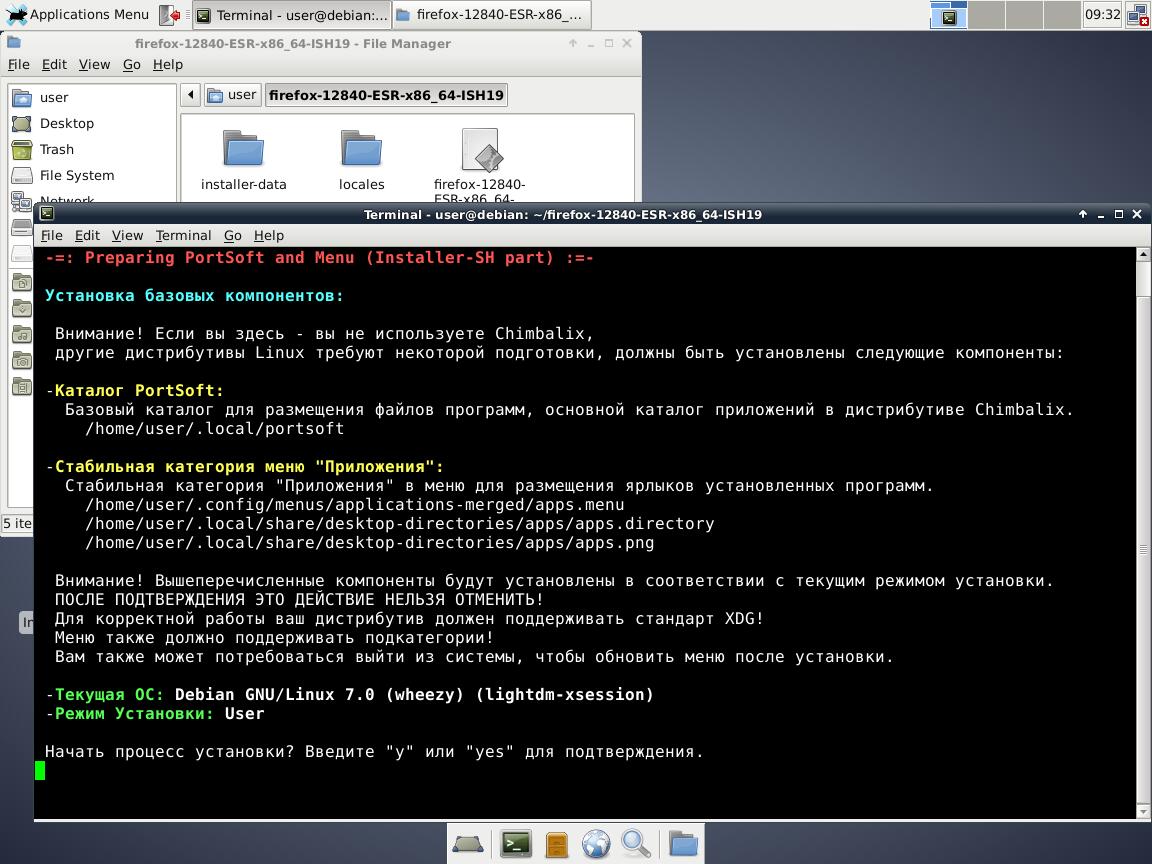
Task: Click the terminal input cursor line
Action: [x=40, y=771]
